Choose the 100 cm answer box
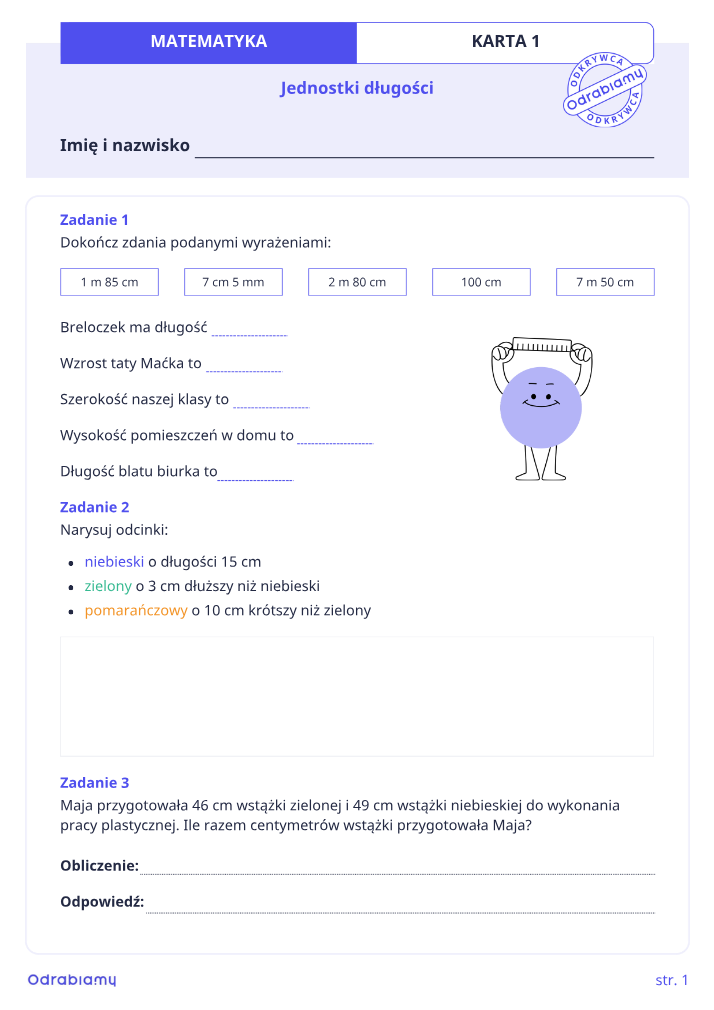Screen dimensions: 714x1010 click(481, 282)
